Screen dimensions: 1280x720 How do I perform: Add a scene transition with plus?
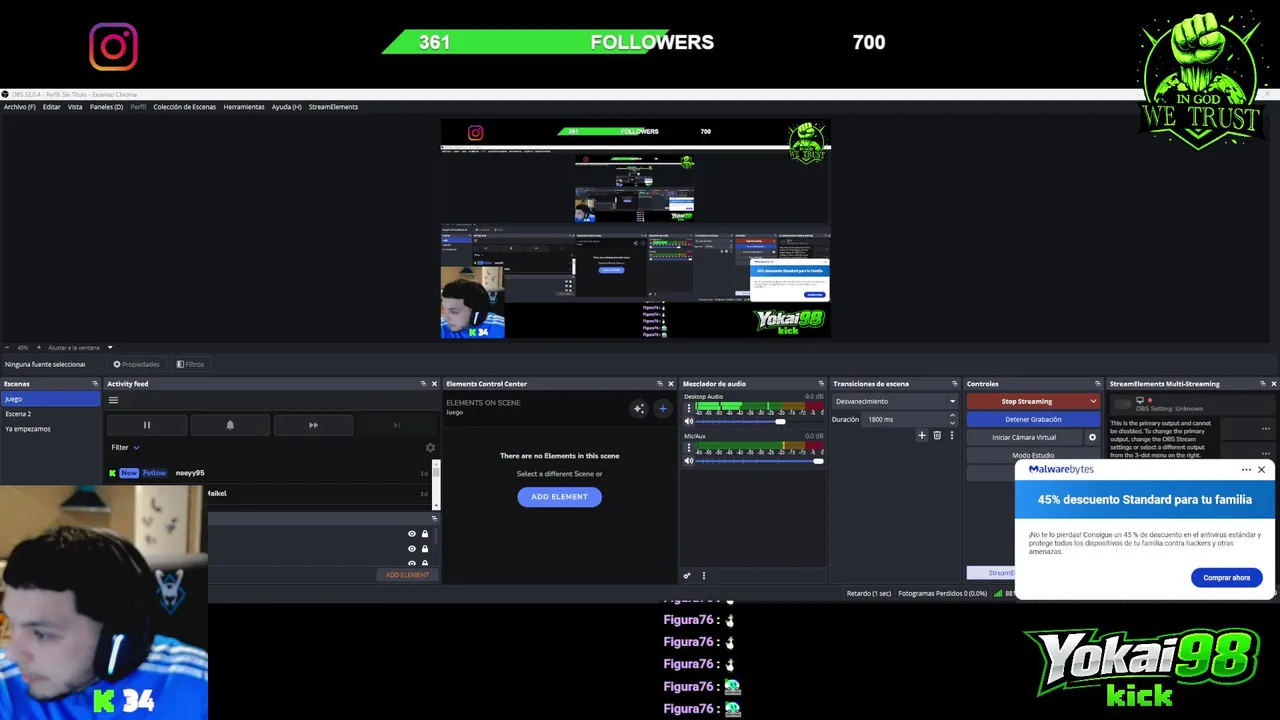click(x=922, y=435)
